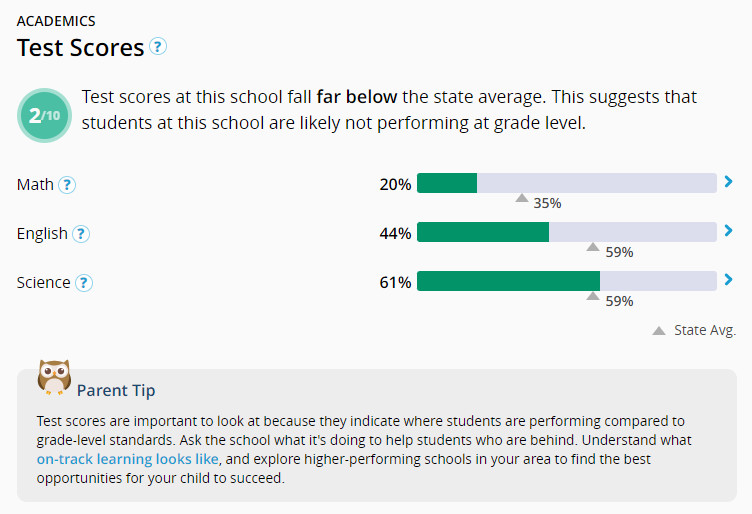Image resolution: width=752 pixels, height=514 pixels.
Task: Click the owl Parent Tip icon
Action: click(54, 379)
